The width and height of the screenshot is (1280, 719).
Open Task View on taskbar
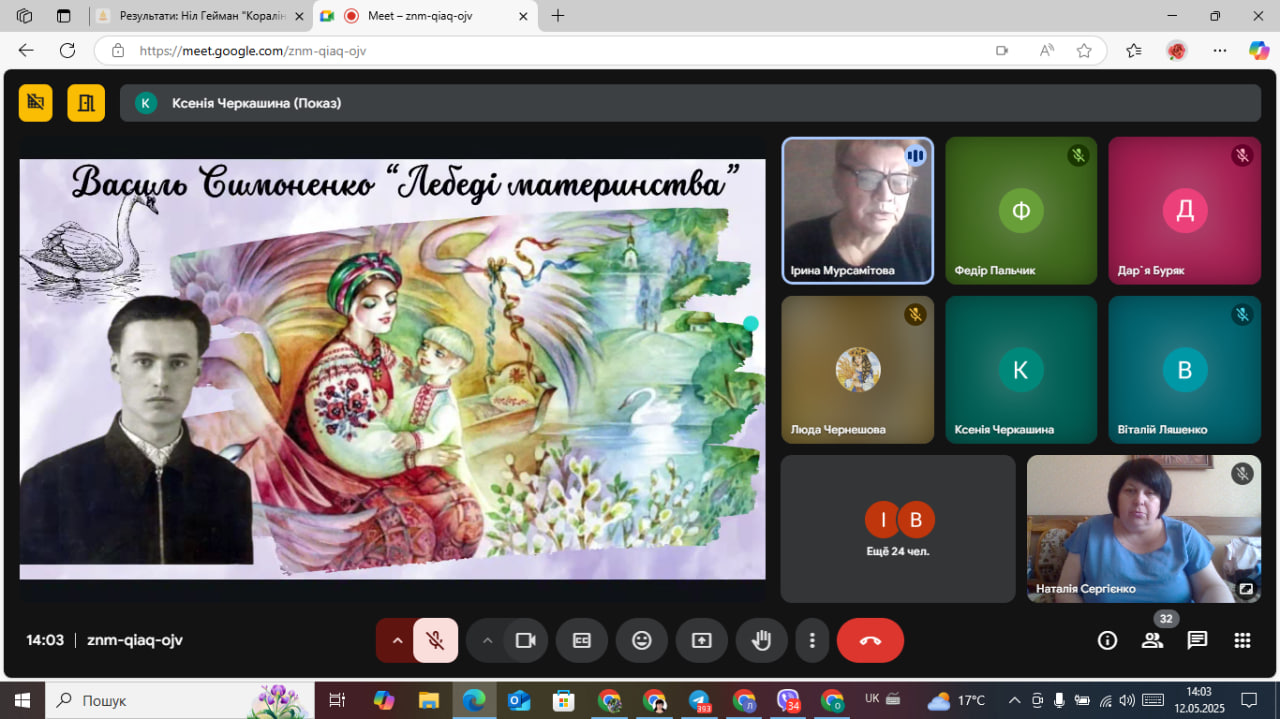[337, 700]
